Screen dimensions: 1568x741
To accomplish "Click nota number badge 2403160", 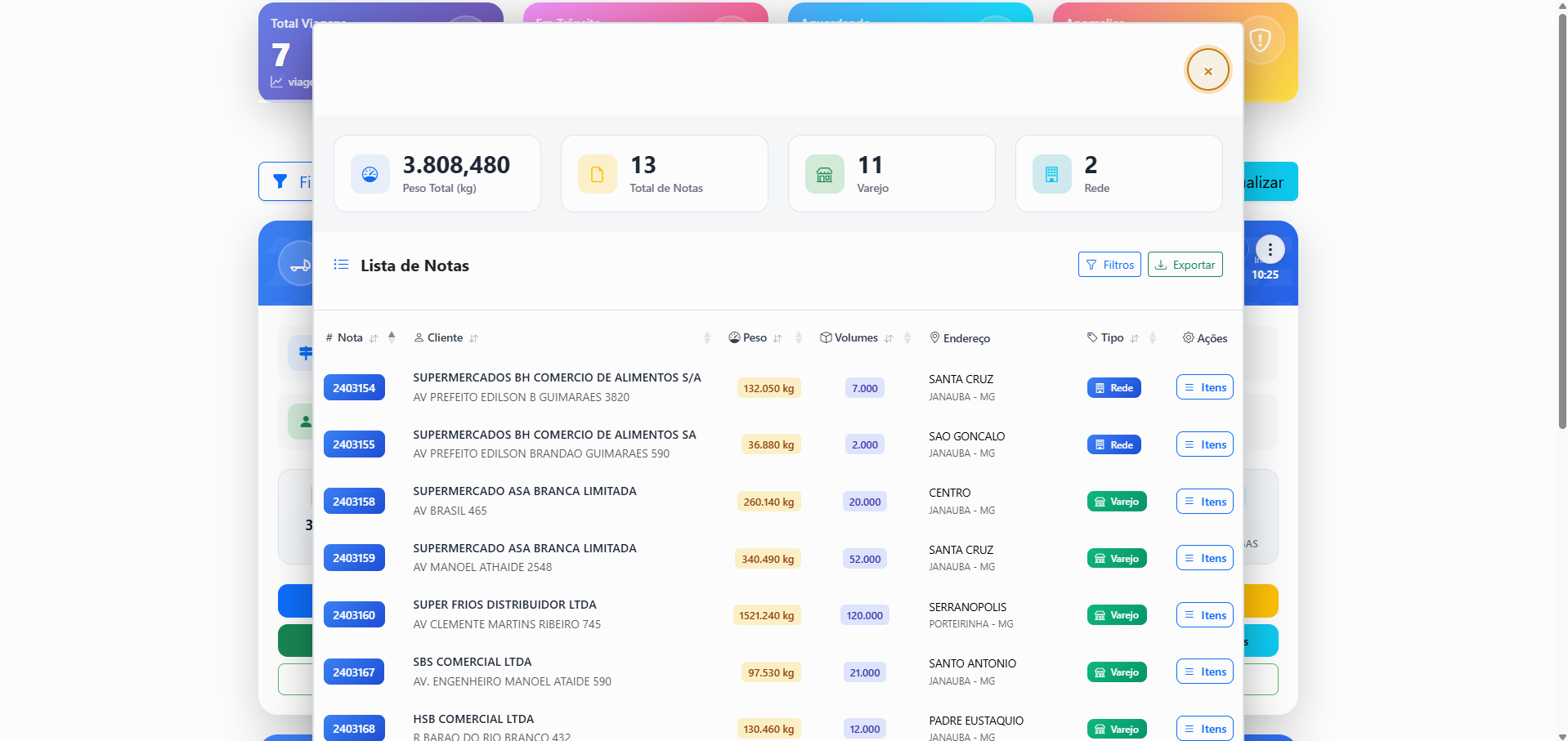I will coord(354,615).
